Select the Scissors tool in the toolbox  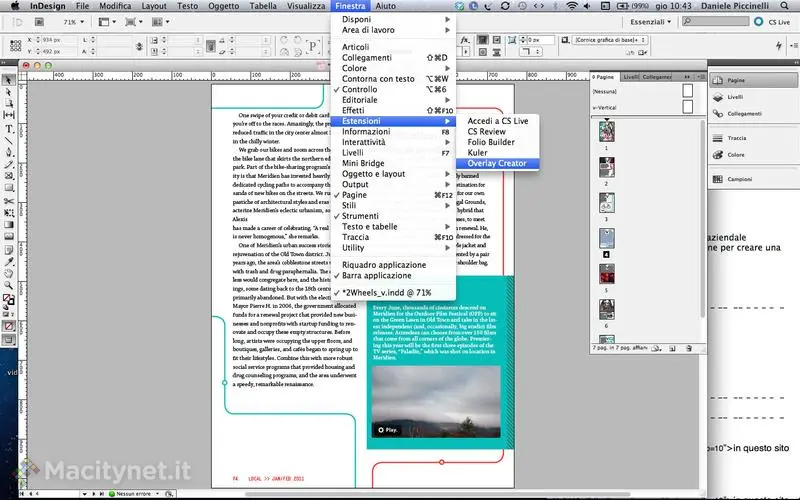[9, 200]
